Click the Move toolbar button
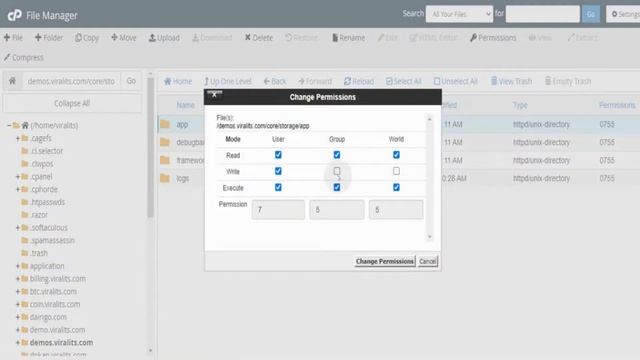This screenshot has width=640, height=360. 123,38
